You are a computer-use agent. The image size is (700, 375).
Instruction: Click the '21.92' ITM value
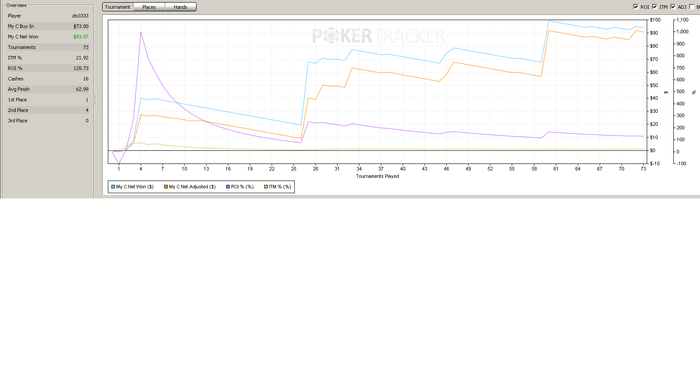point(82,58)
